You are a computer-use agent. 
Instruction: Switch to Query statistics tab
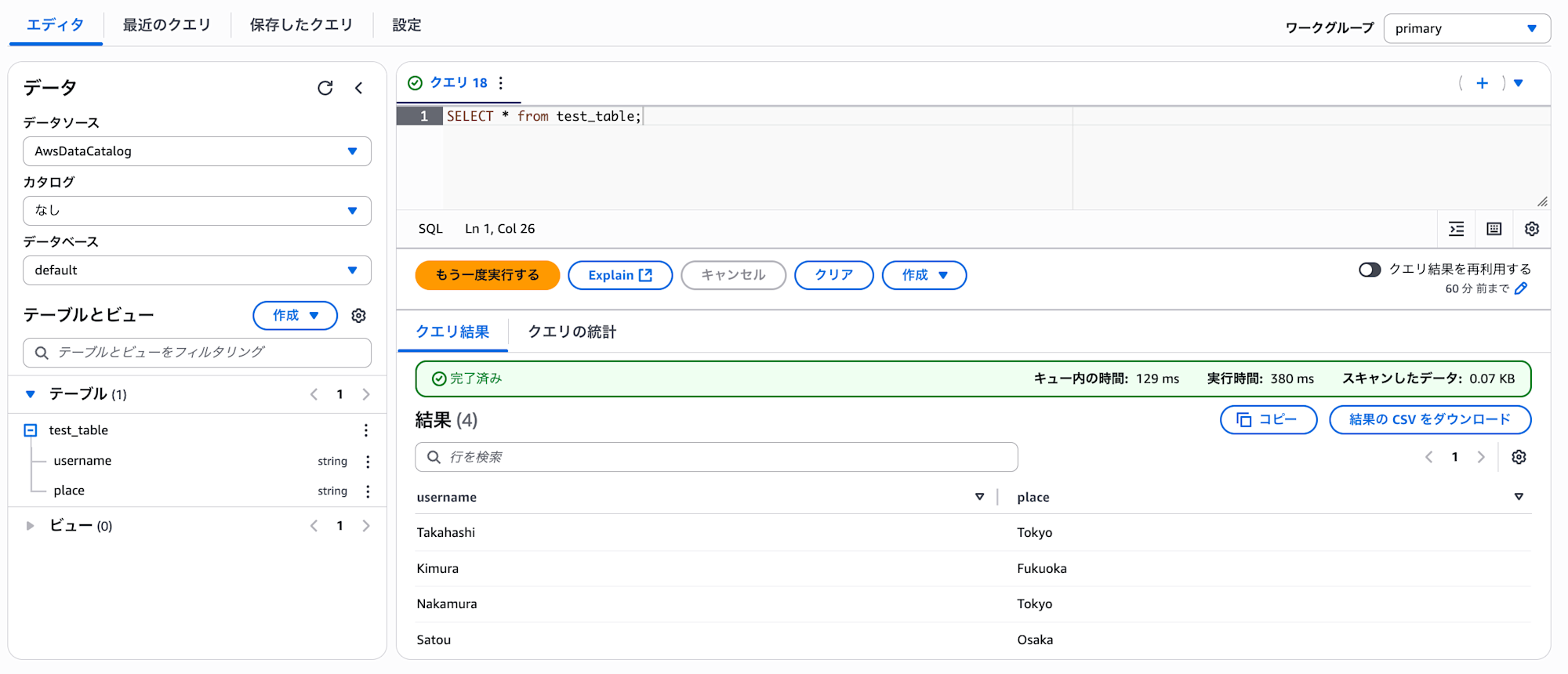point(572,332)
